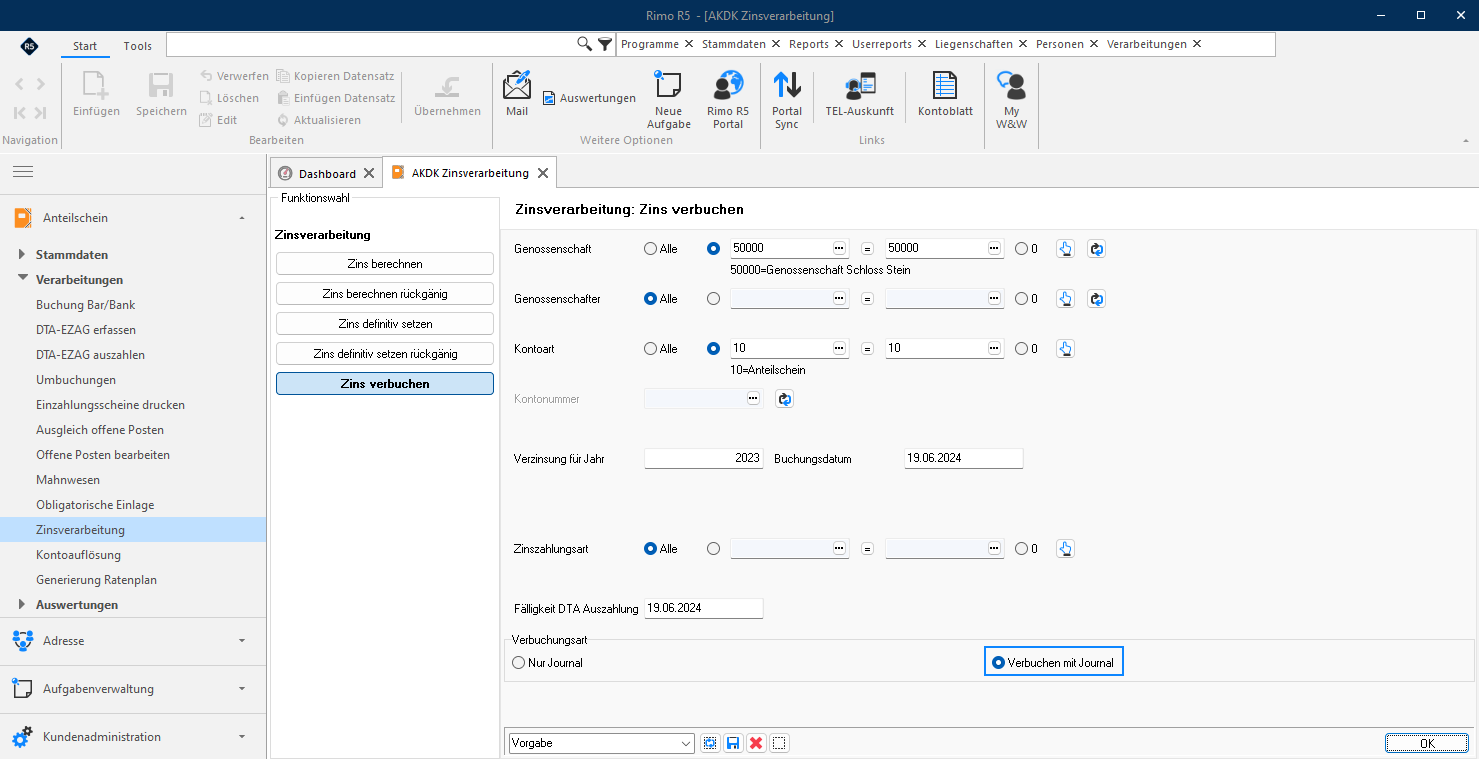Image resolution: width=1479 pixels, height=759 pixels.
Task: Start Portal Sync
Action: pyautogui.click(x=787, y=99)
